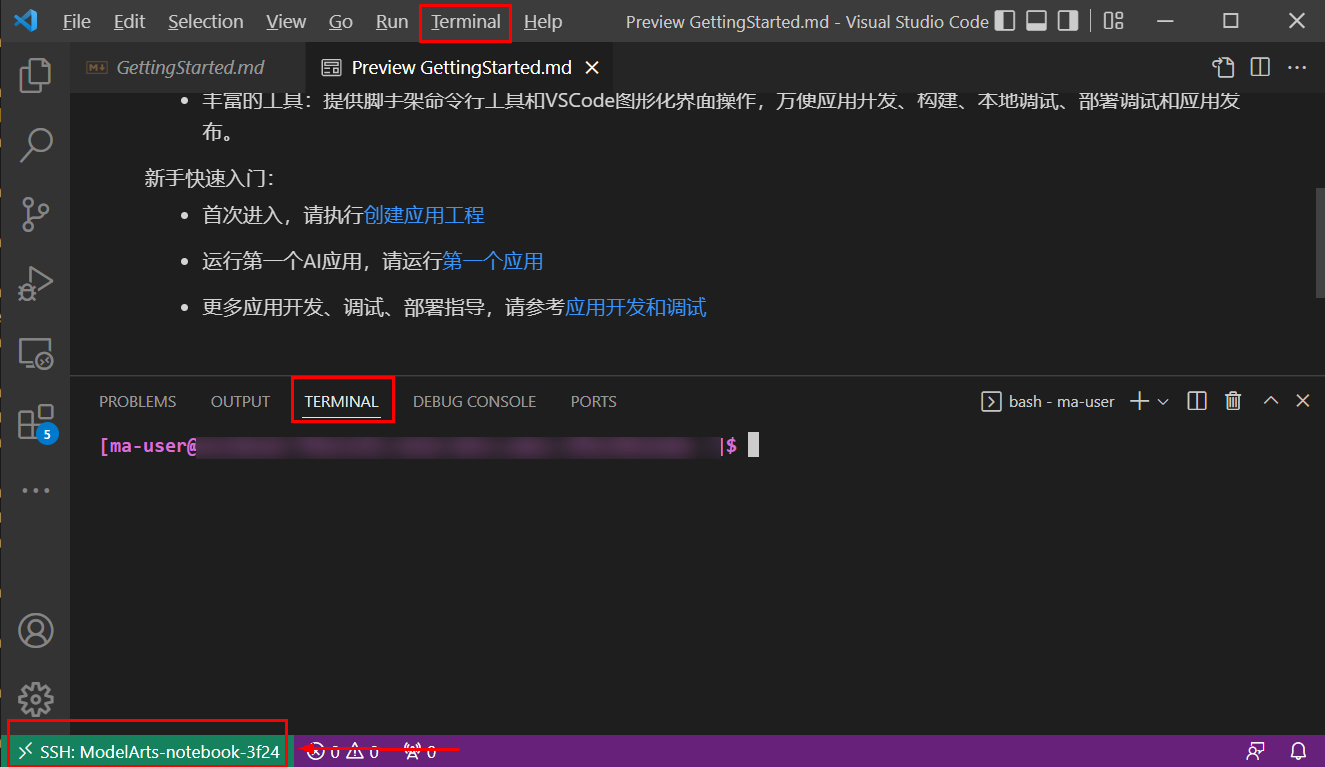Select the TERMINAL panel tab
Image resolution: width=1325 pixels, height=767 pixels.
point(342,401)
